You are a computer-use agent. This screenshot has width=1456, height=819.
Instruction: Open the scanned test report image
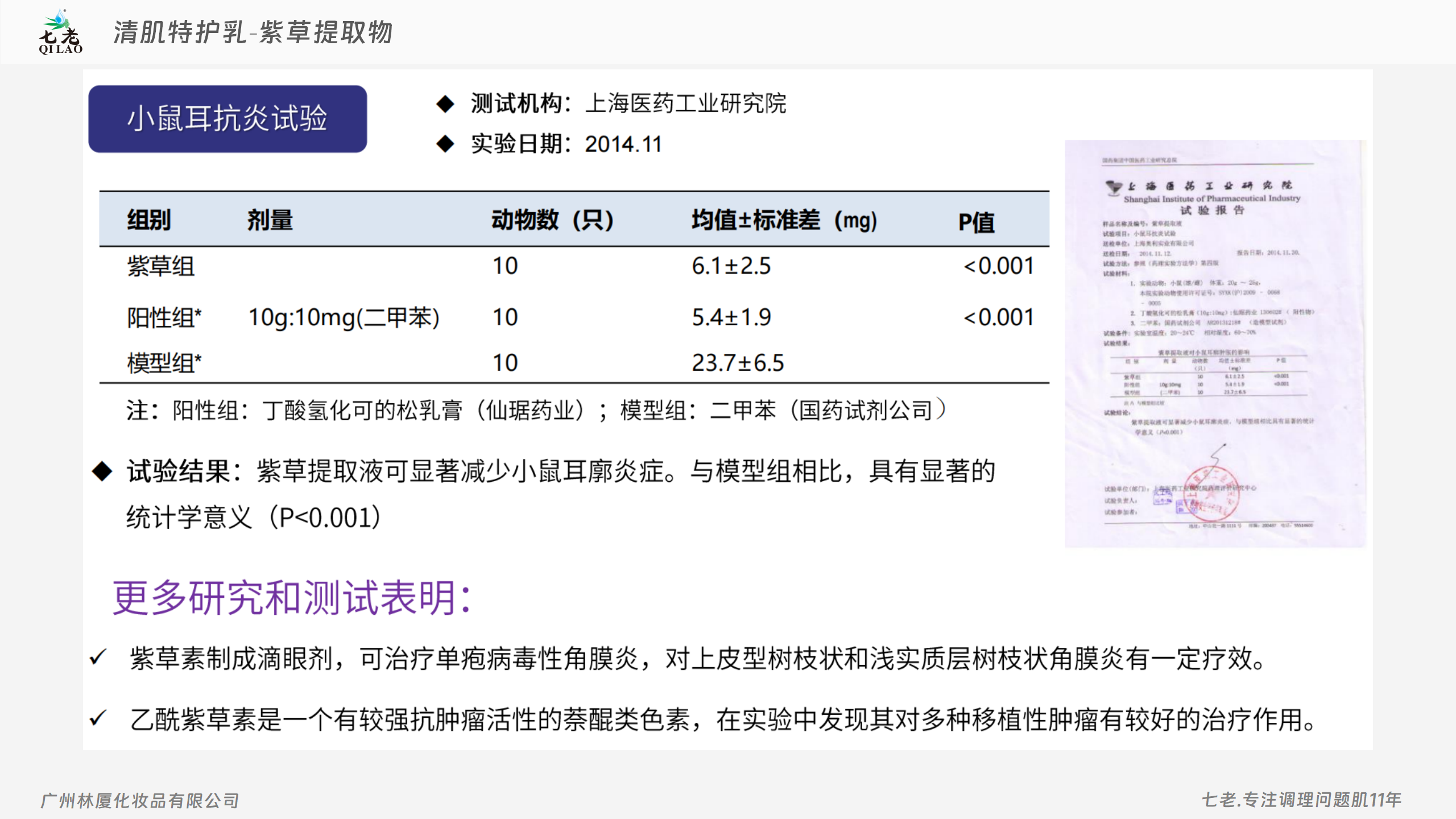click(1215, 344)
